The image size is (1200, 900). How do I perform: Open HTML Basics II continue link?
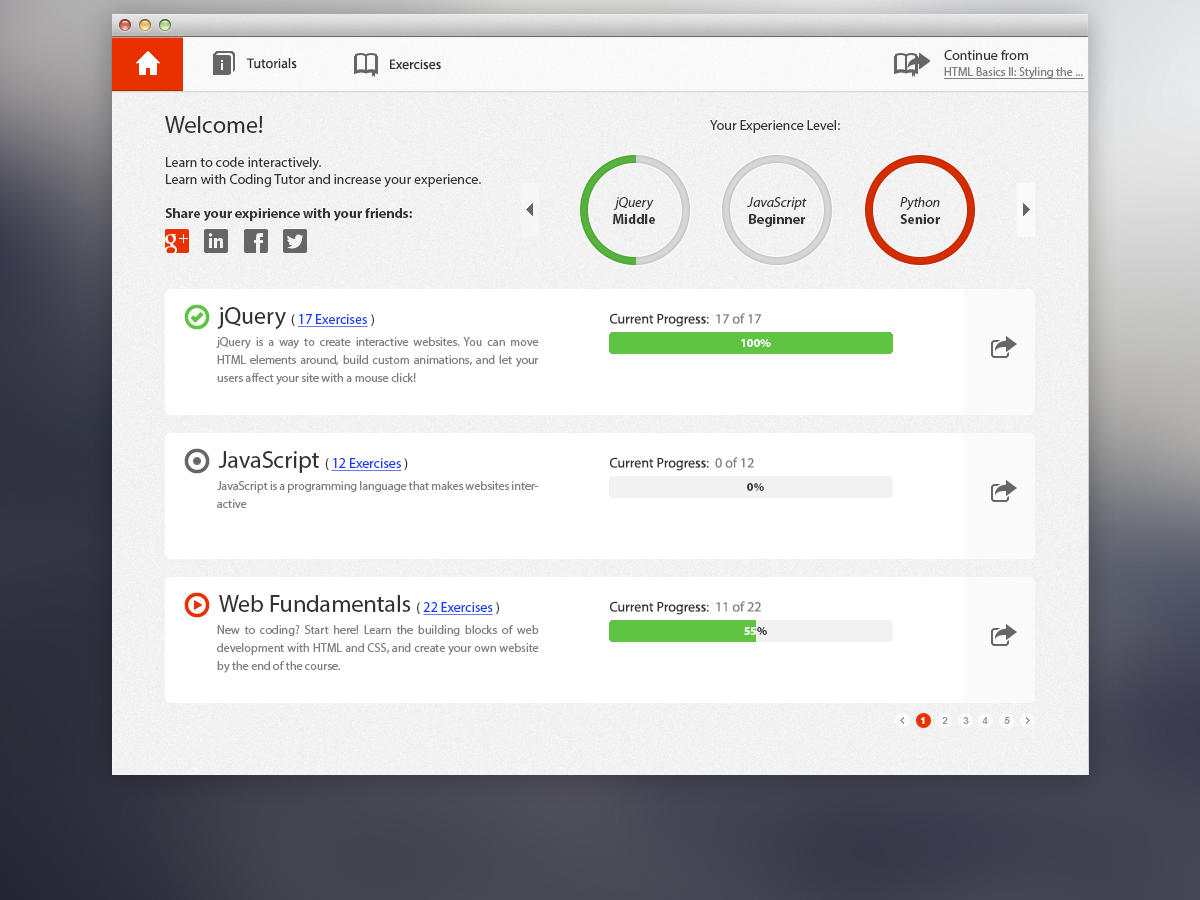(1013, 72)
